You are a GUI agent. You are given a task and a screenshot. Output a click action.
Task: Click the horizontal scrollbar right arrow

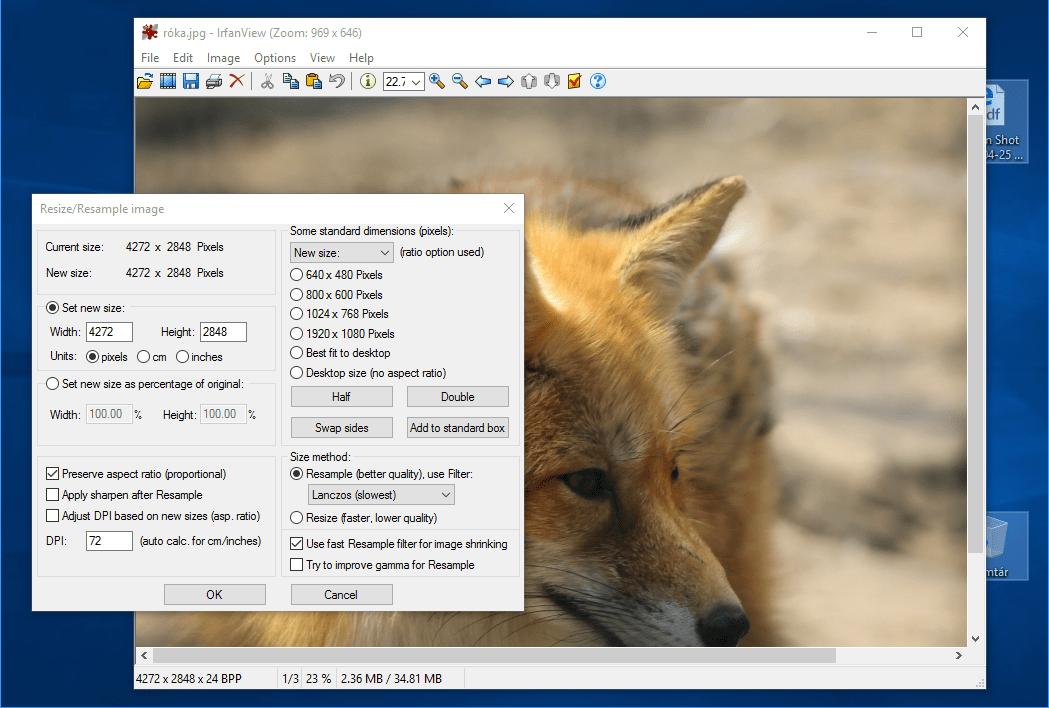tap(959, 655)
